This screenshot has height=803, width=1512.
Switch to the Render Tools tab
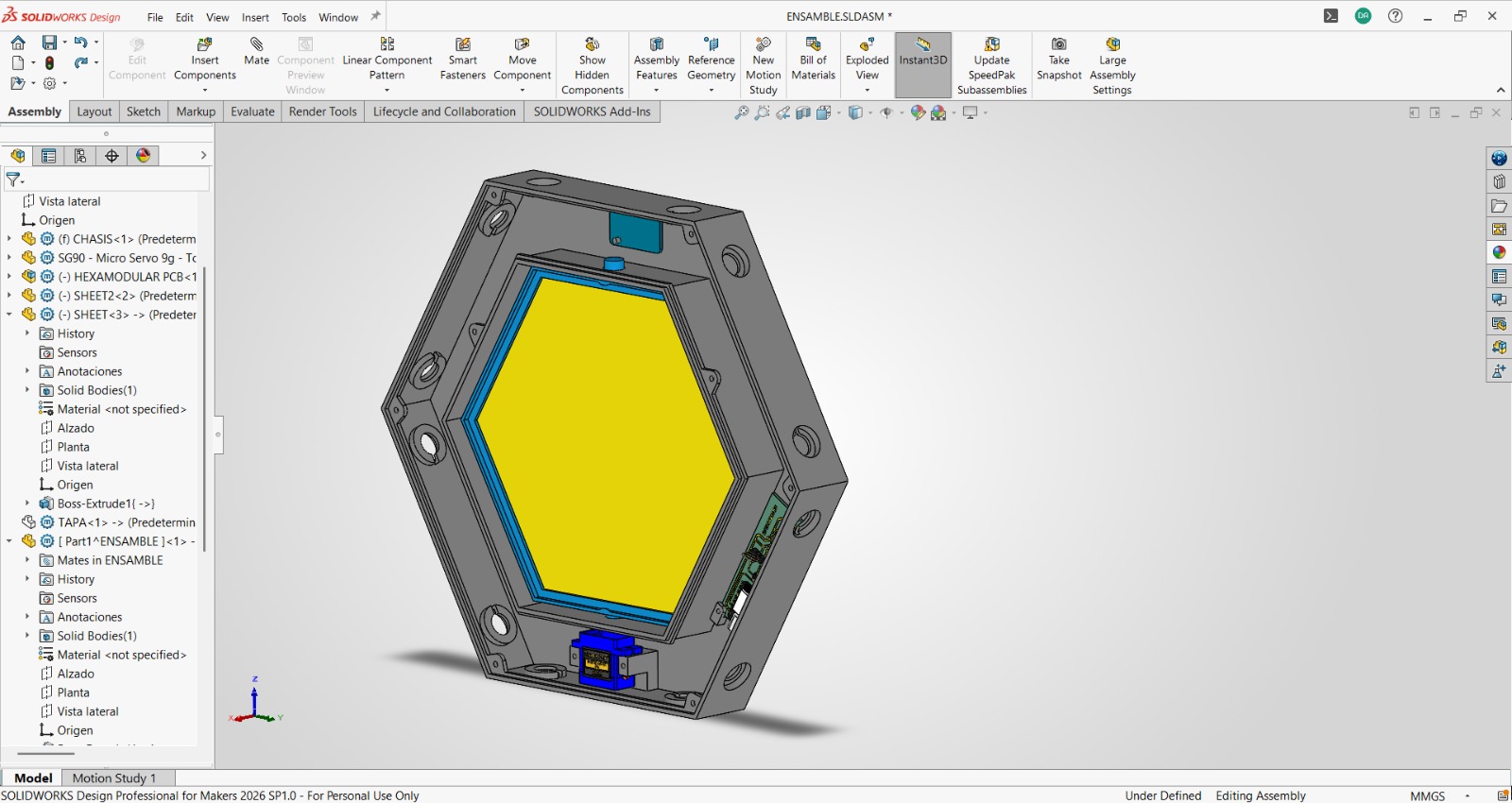(323, 111)
